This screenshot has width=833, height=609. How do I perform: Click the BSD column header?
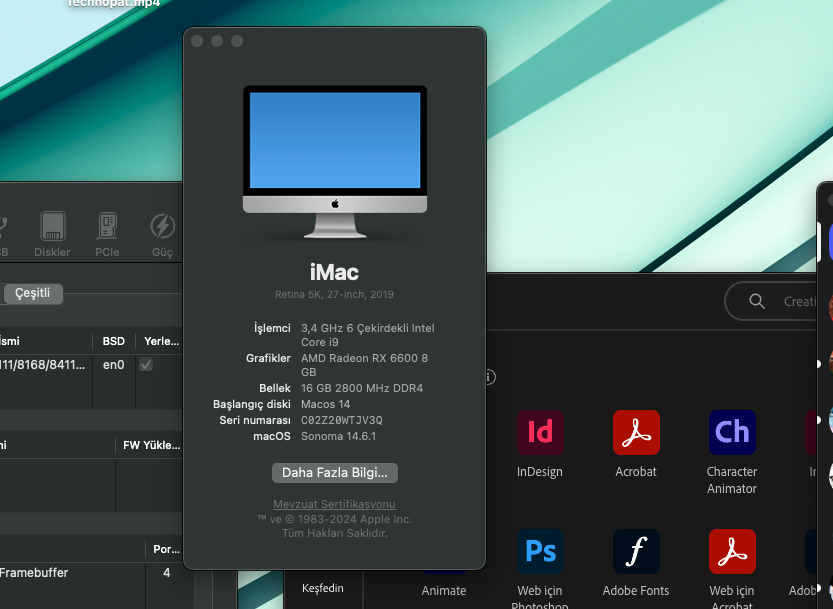[x=113, y=341]
